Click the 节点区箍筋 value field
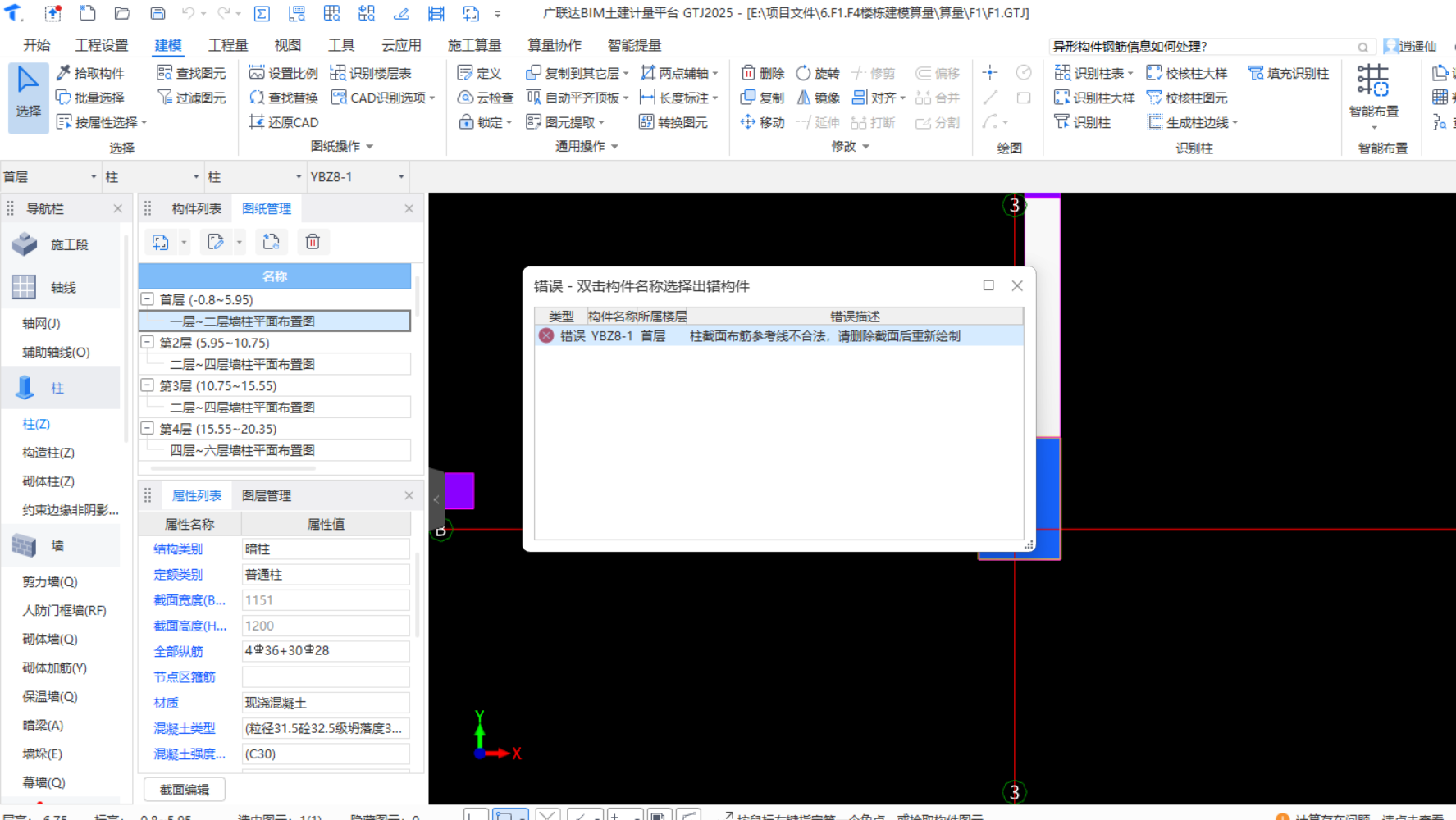 coord(326,676)
